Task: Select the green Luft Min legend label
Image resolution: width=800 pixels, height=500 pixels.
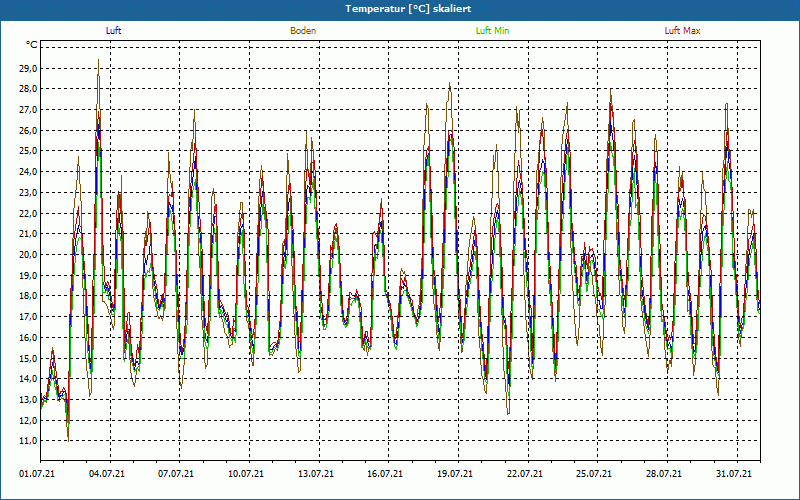Action: click(x=492, y=31)
